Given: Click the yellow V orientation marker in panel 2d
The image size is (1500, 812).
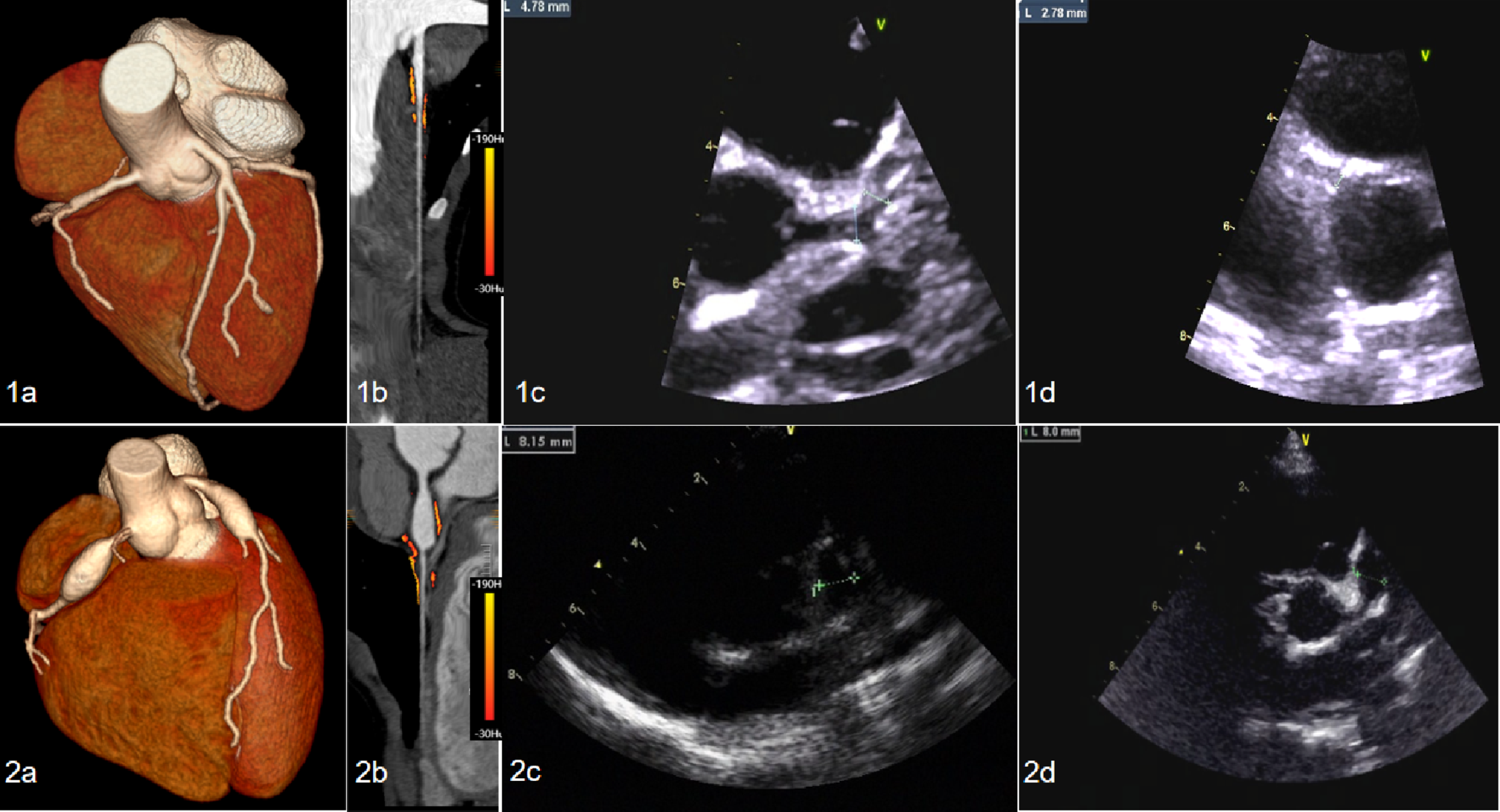Looking at the screenshot, I should 1305,440.
